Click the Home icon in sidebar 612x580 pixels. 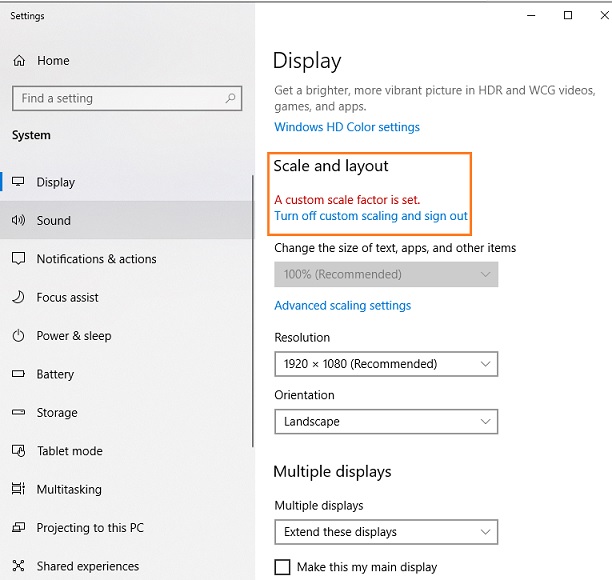(x=18, y=61)
